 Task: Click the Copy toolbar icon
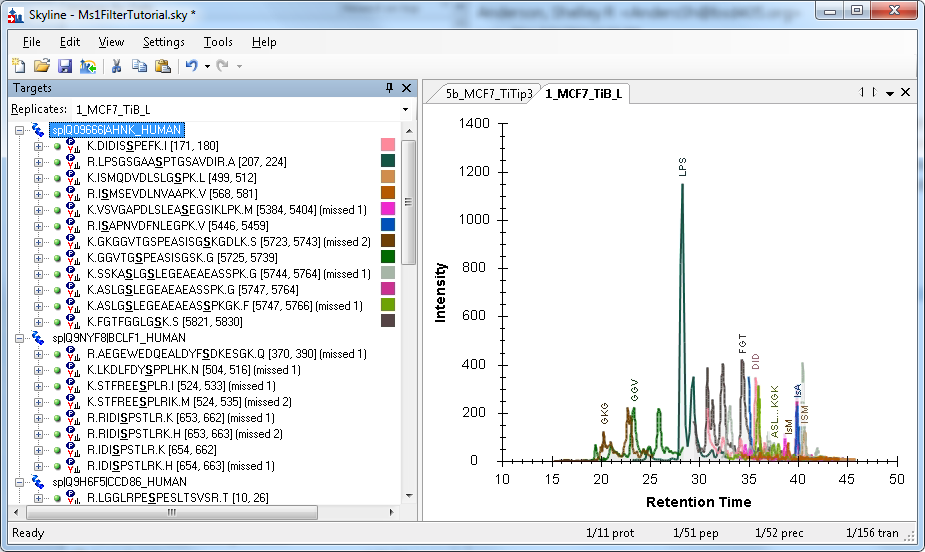[139, 66]
